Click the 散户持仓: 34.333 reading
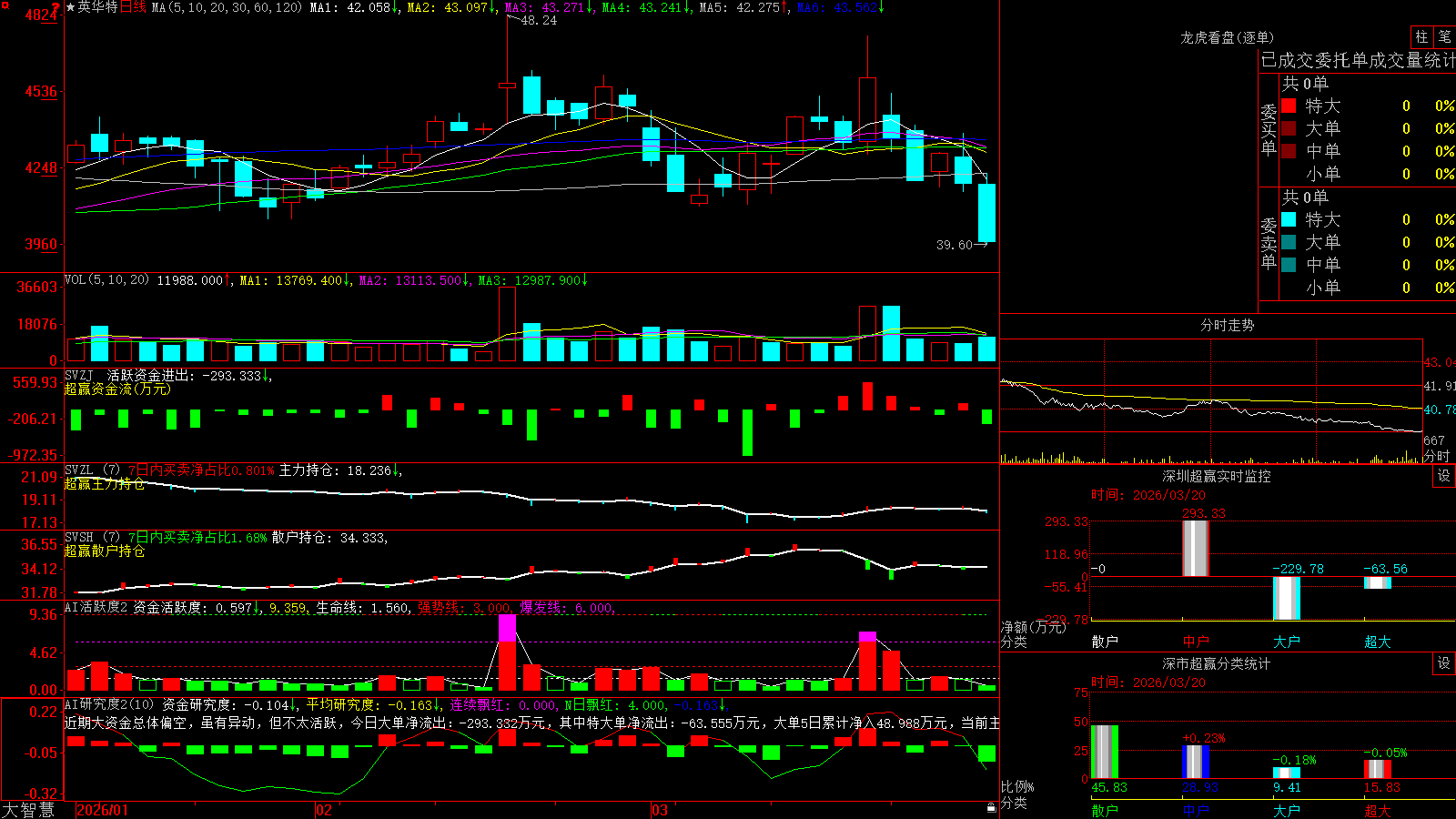 tap(329, 538)
